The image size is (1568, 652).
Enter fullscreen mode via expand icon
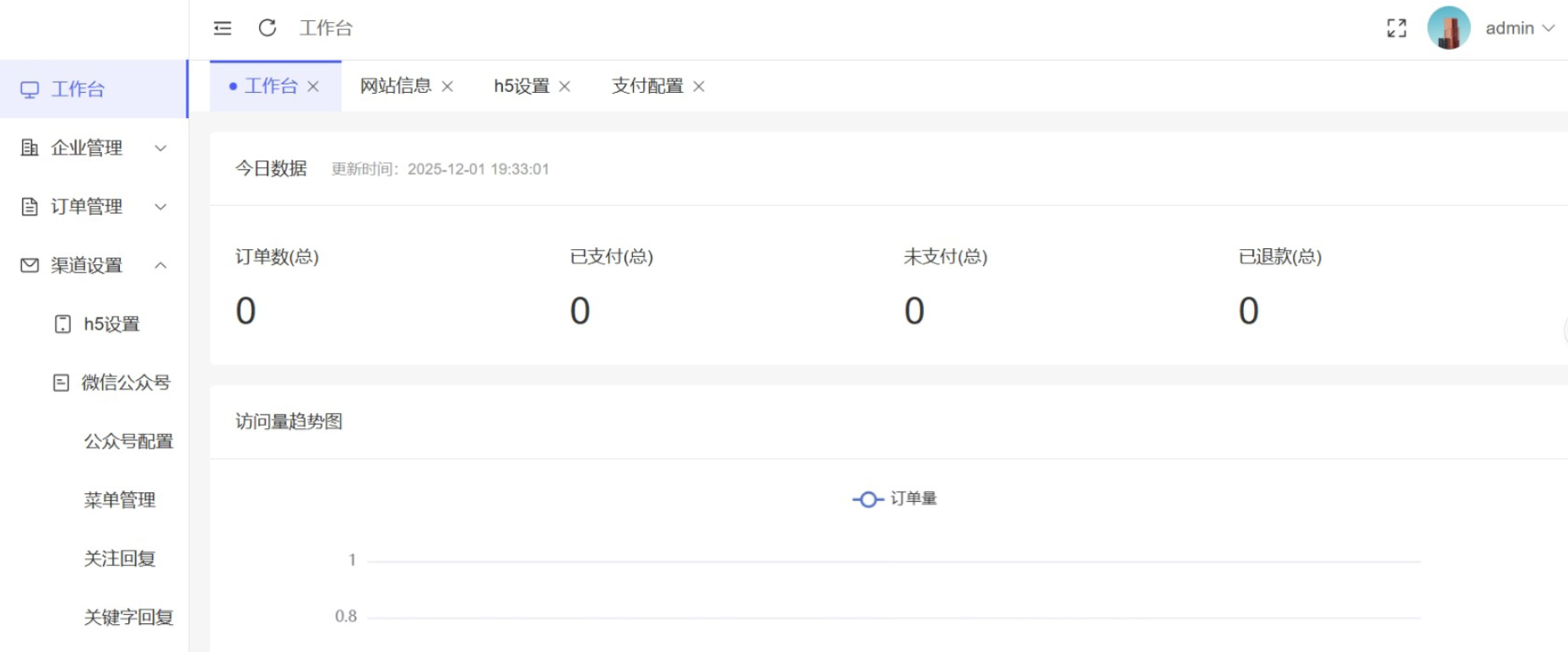1397,29
